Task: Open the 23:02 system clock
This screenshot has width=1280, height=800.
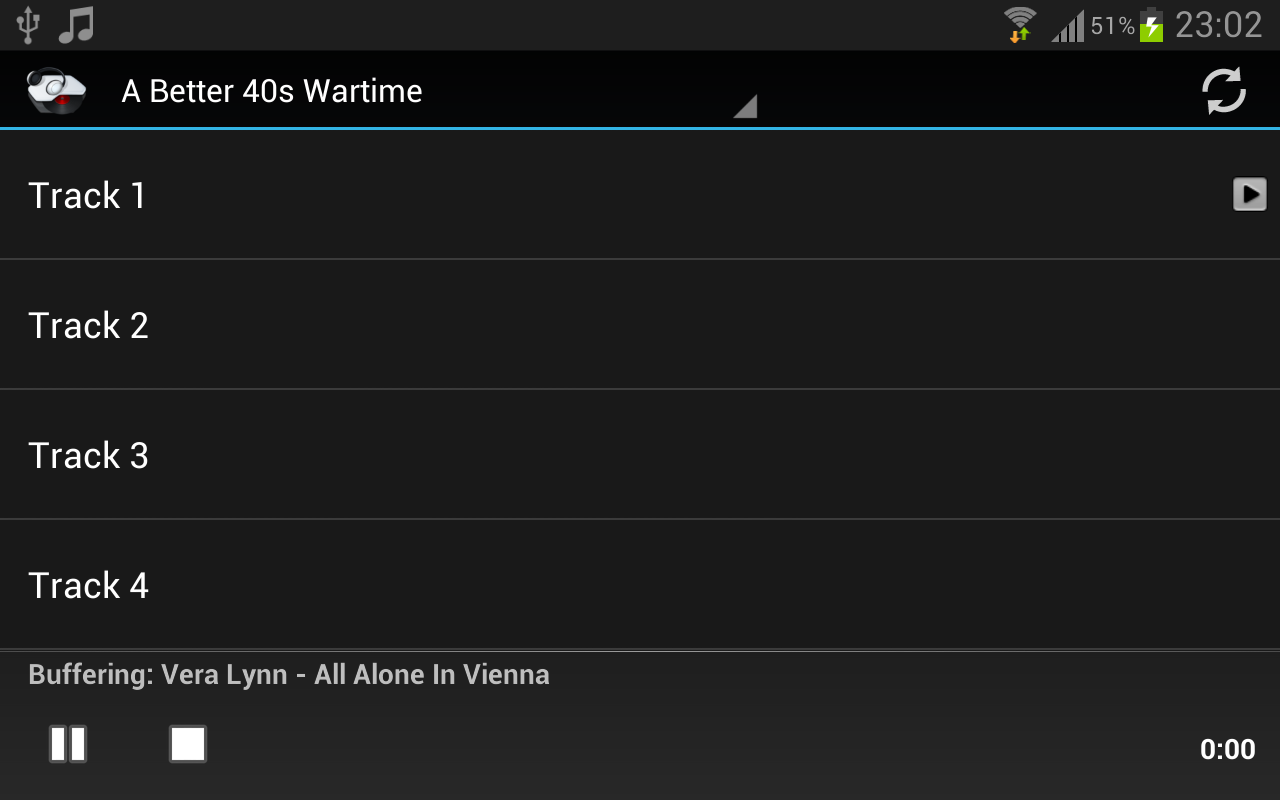Action: click(1218, 25)
